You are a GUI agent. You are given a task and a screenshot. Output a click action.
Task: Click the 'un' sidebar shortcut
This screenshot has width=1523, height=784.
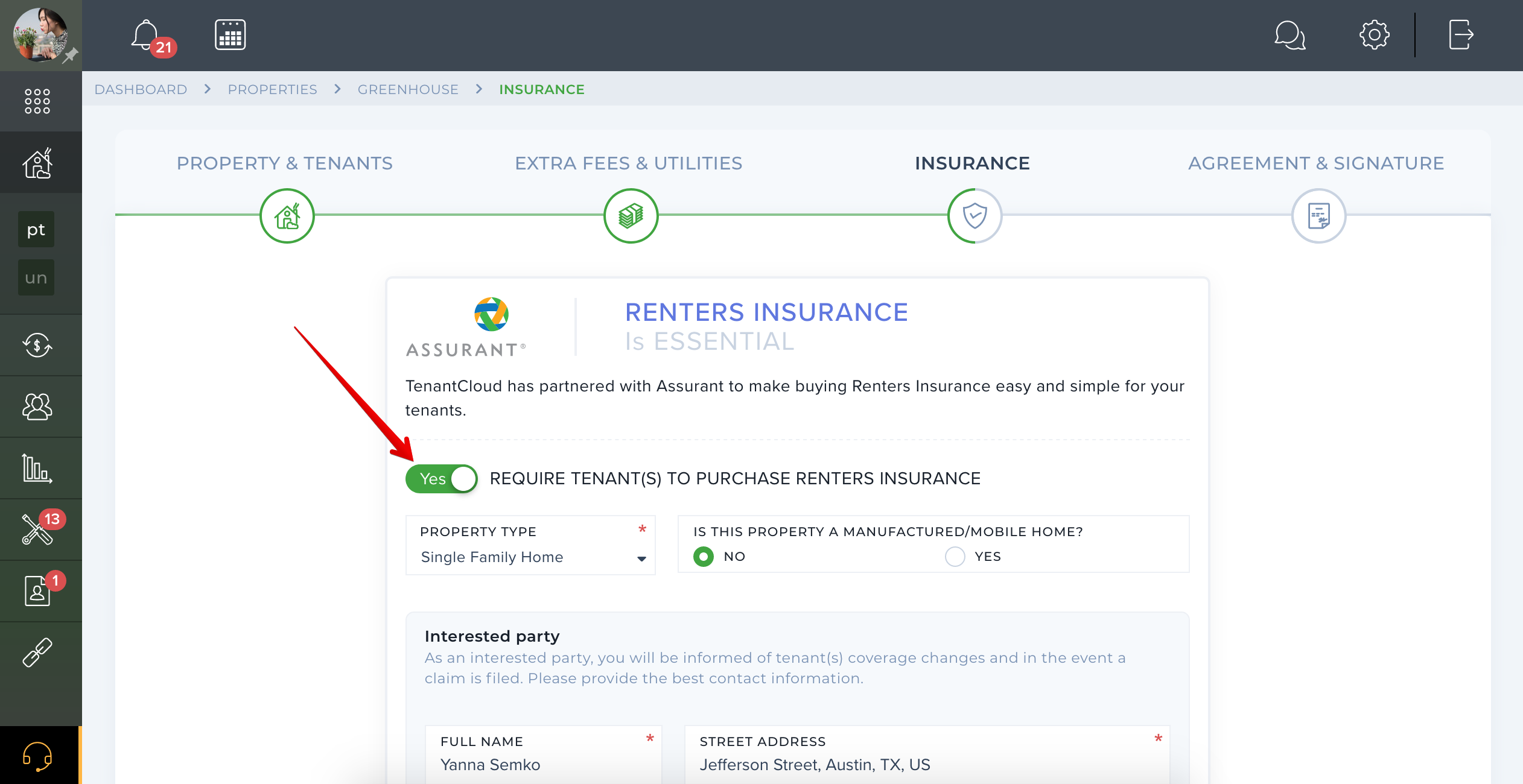coord(36,278)
